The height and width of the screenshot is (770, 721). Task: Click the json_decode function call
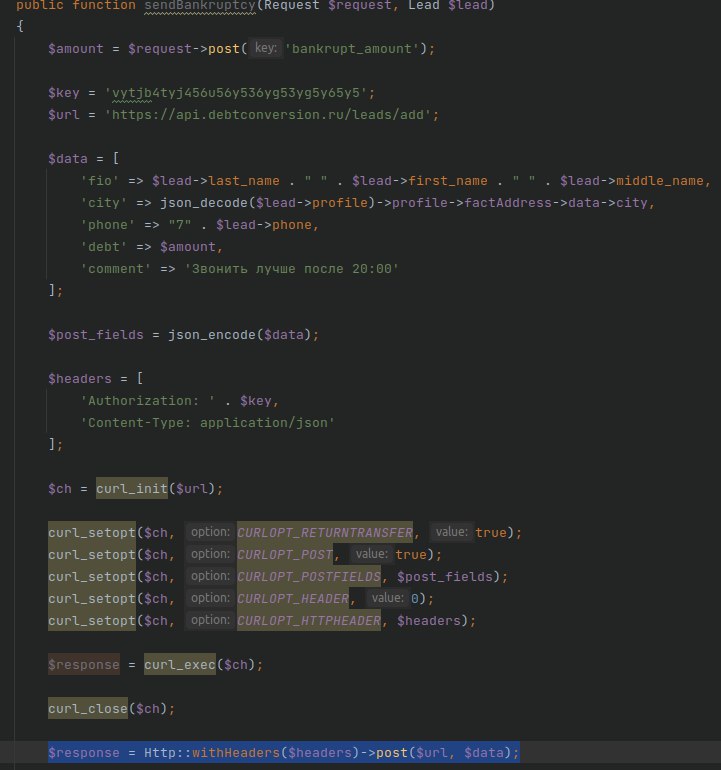click(x=204, y=203)
